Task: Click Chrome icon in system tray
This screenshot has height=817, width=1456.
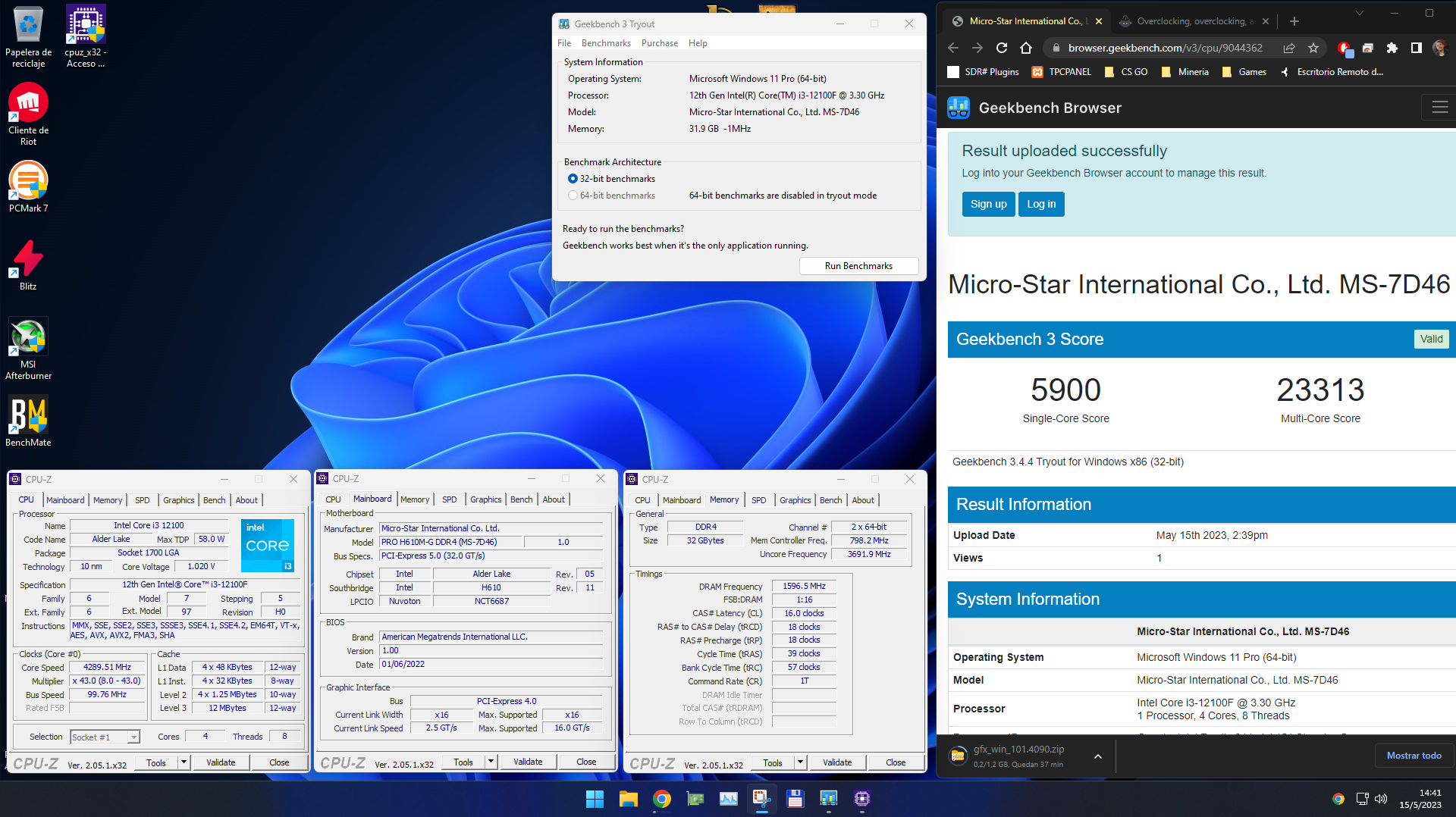Action: (x=1338, y=799)
